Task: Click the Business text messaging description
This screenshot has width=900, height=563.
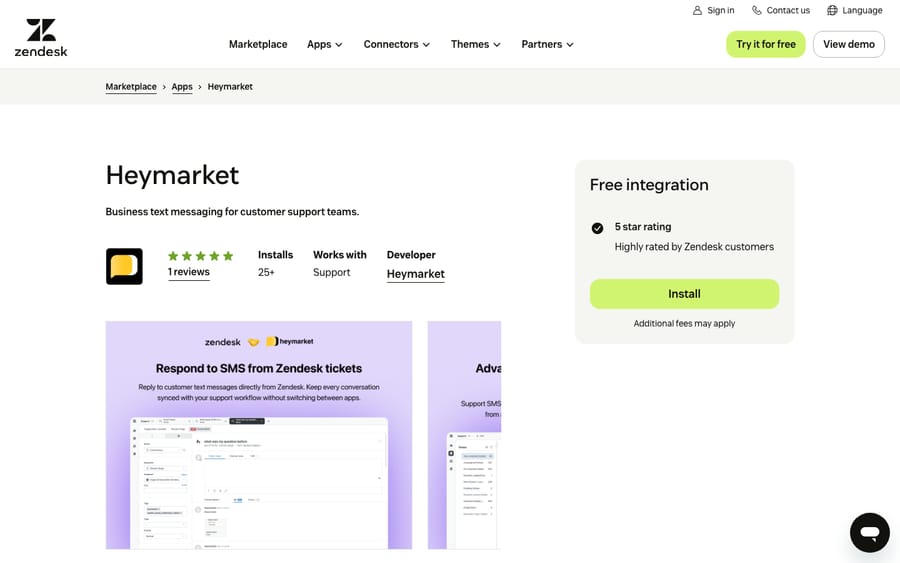Action: (232, 212)
